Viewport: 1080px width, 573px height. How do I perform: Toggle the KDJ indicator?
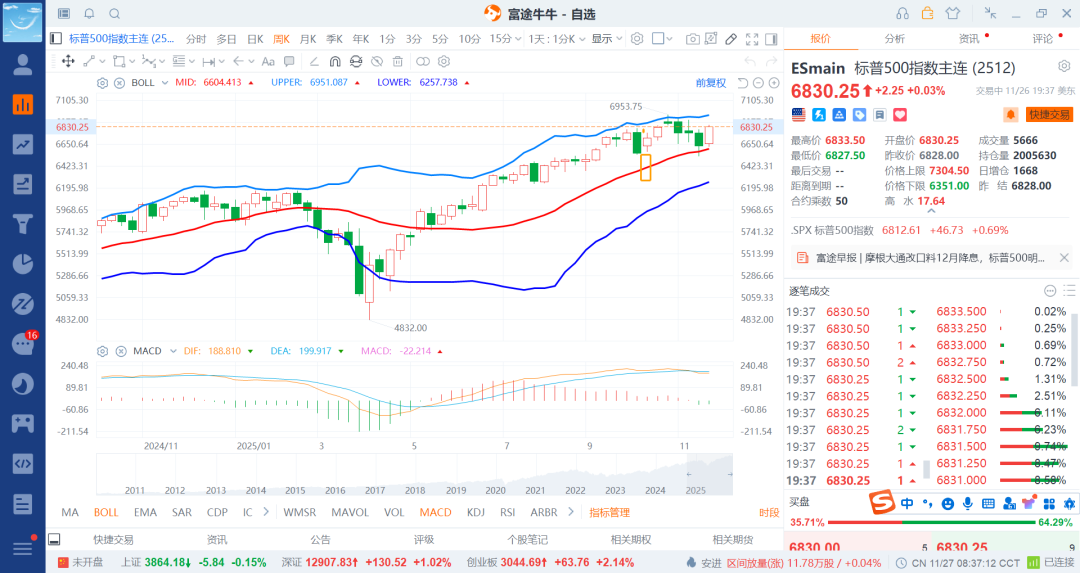tap(475, 512)
